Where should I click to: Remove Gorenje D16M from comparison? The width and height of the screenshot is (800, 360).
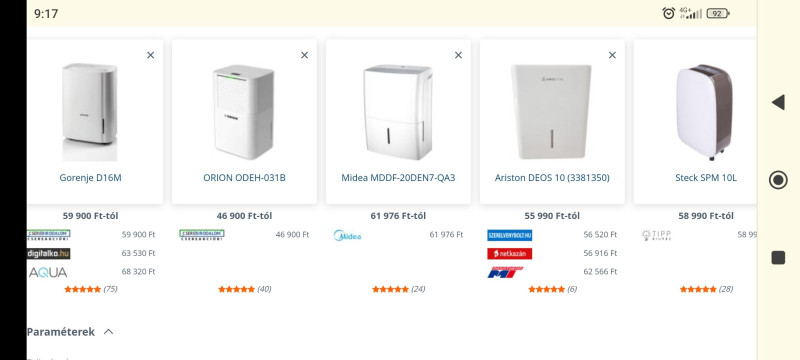pyautogui.click(x=151, y=55)
